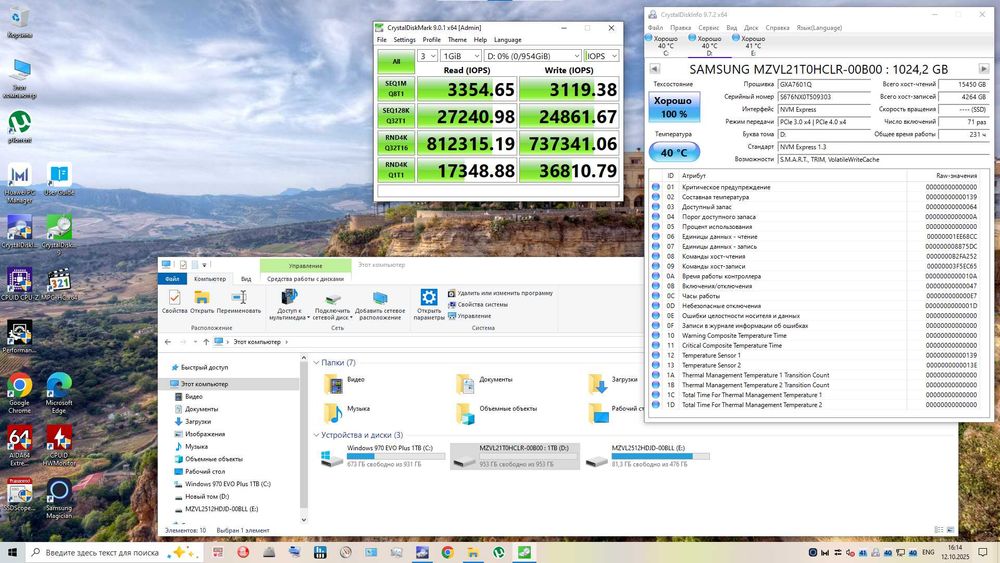Image resolution: width=1000 pixels, height=563 pixels.
Task: Open Theme menu in CrystalDiskMark
Action: coord(457,40)
